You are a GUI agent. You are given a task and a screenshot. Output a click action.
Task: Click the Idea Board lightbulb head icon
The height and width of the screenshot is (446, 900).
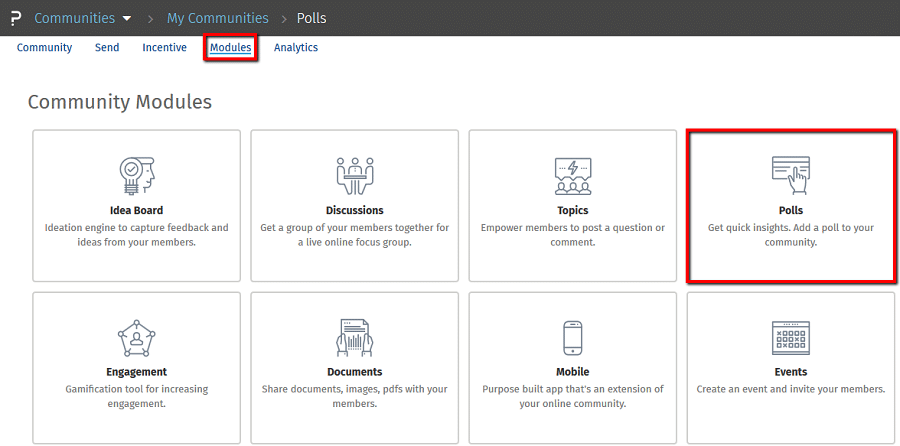tap(137, 176)
